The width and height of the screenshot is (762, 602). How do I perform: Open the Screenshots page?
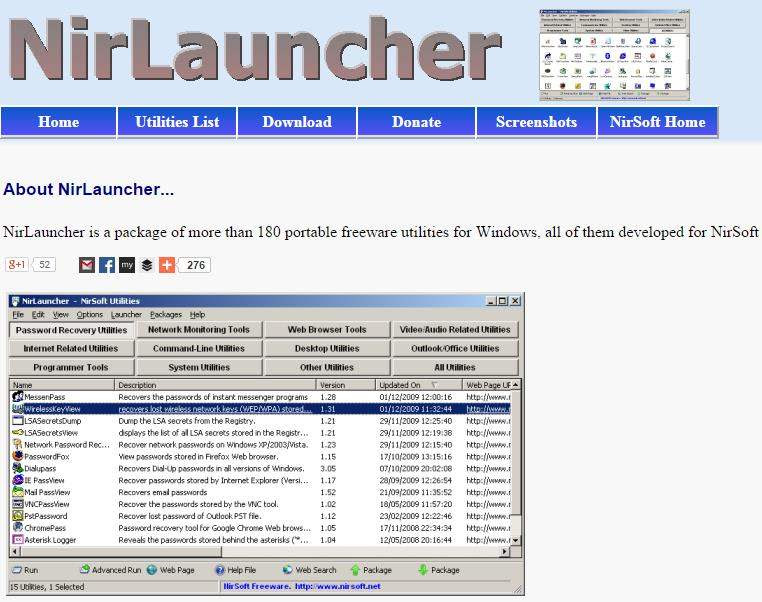coord(537,121)
